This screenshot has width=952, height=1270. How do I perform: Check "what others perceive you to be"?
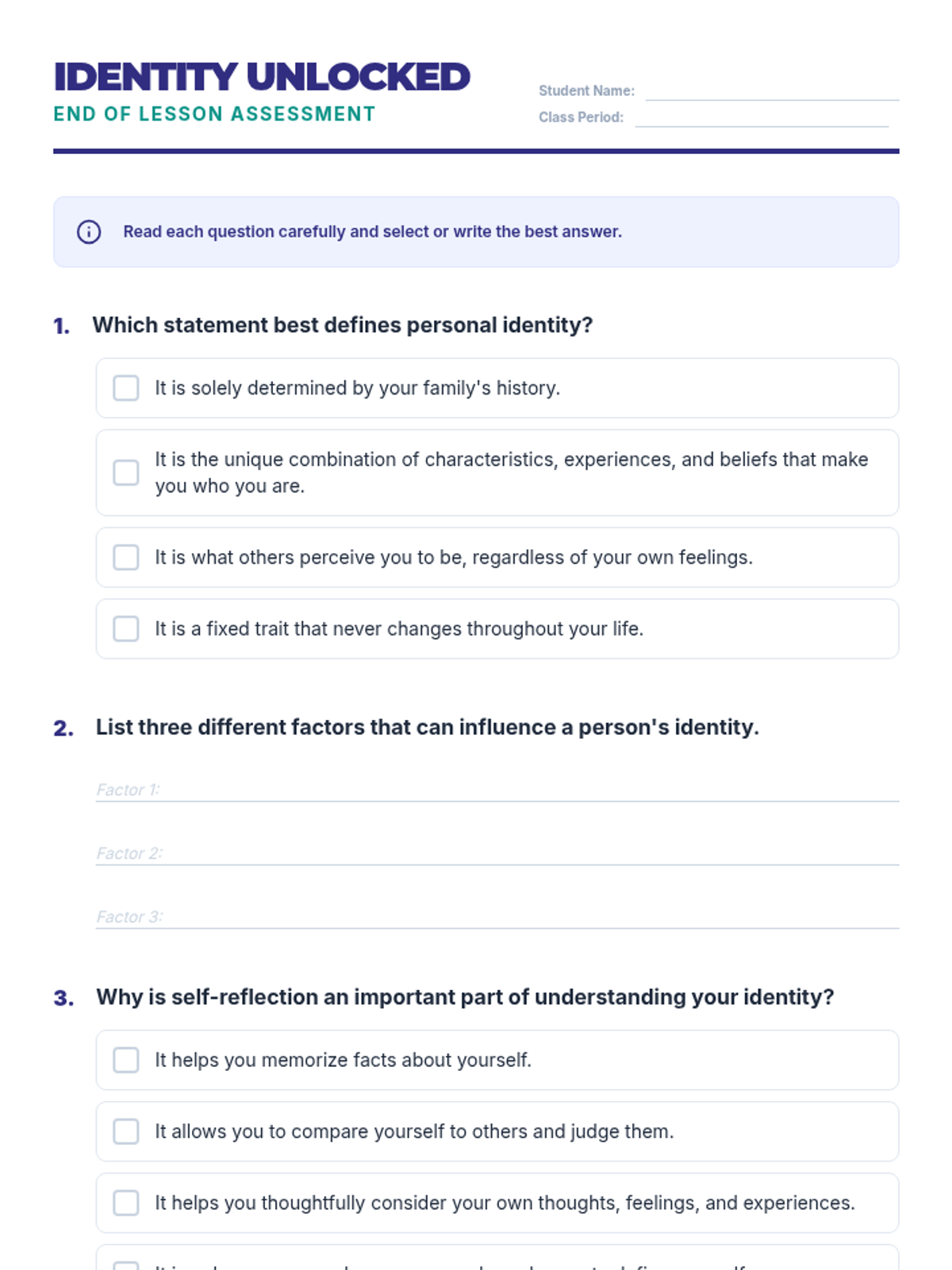[126, 557]
